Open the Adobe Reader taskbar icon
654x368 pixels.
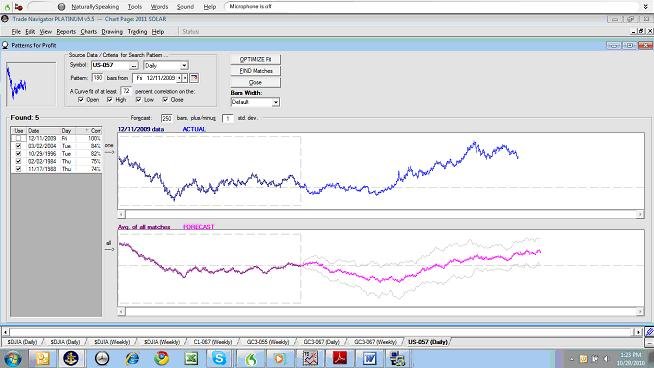coord(340,358)
